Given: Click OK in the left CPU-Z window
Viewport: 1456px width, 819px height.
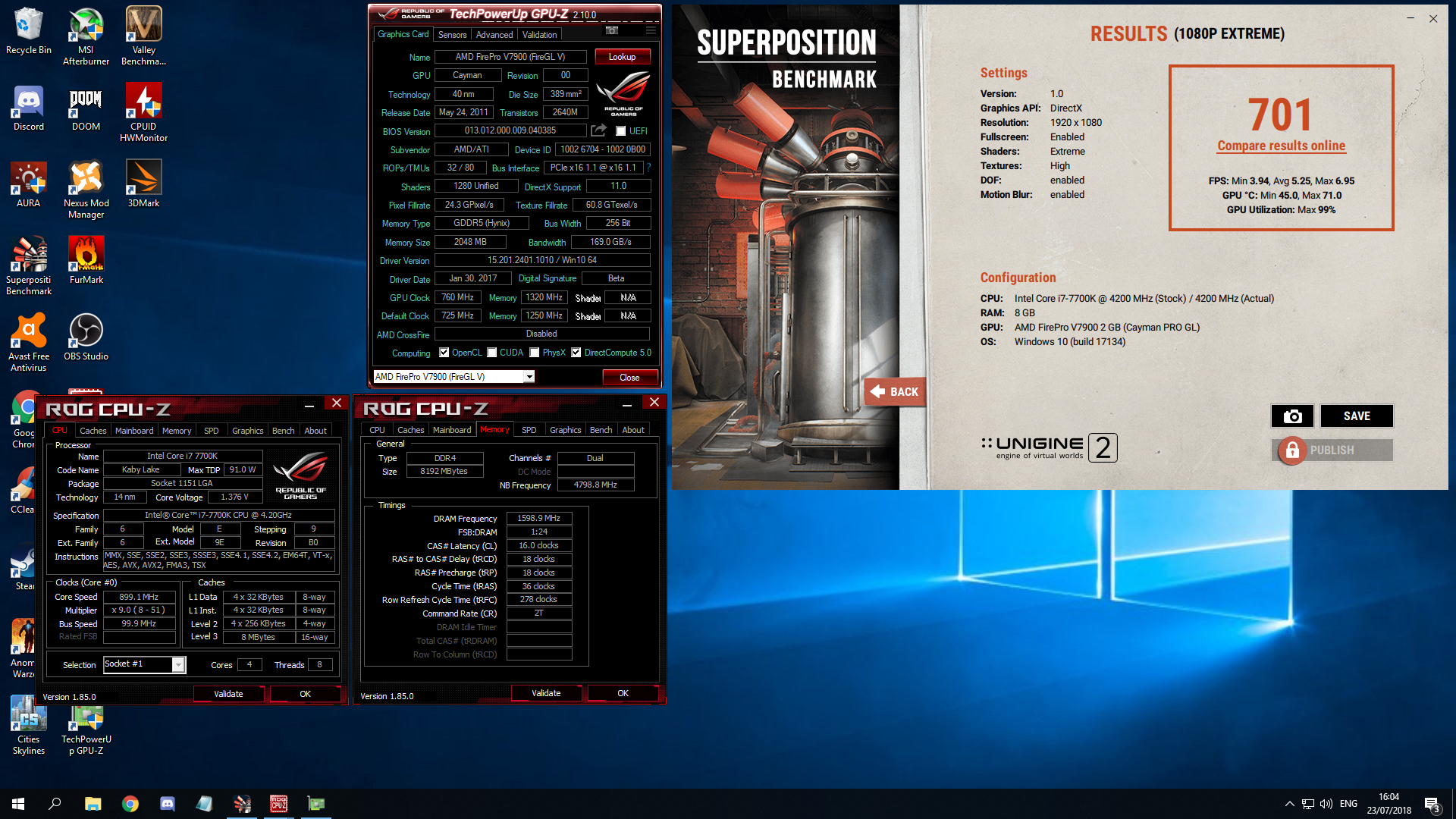Looking at the screenshot, I should [305, 694].
